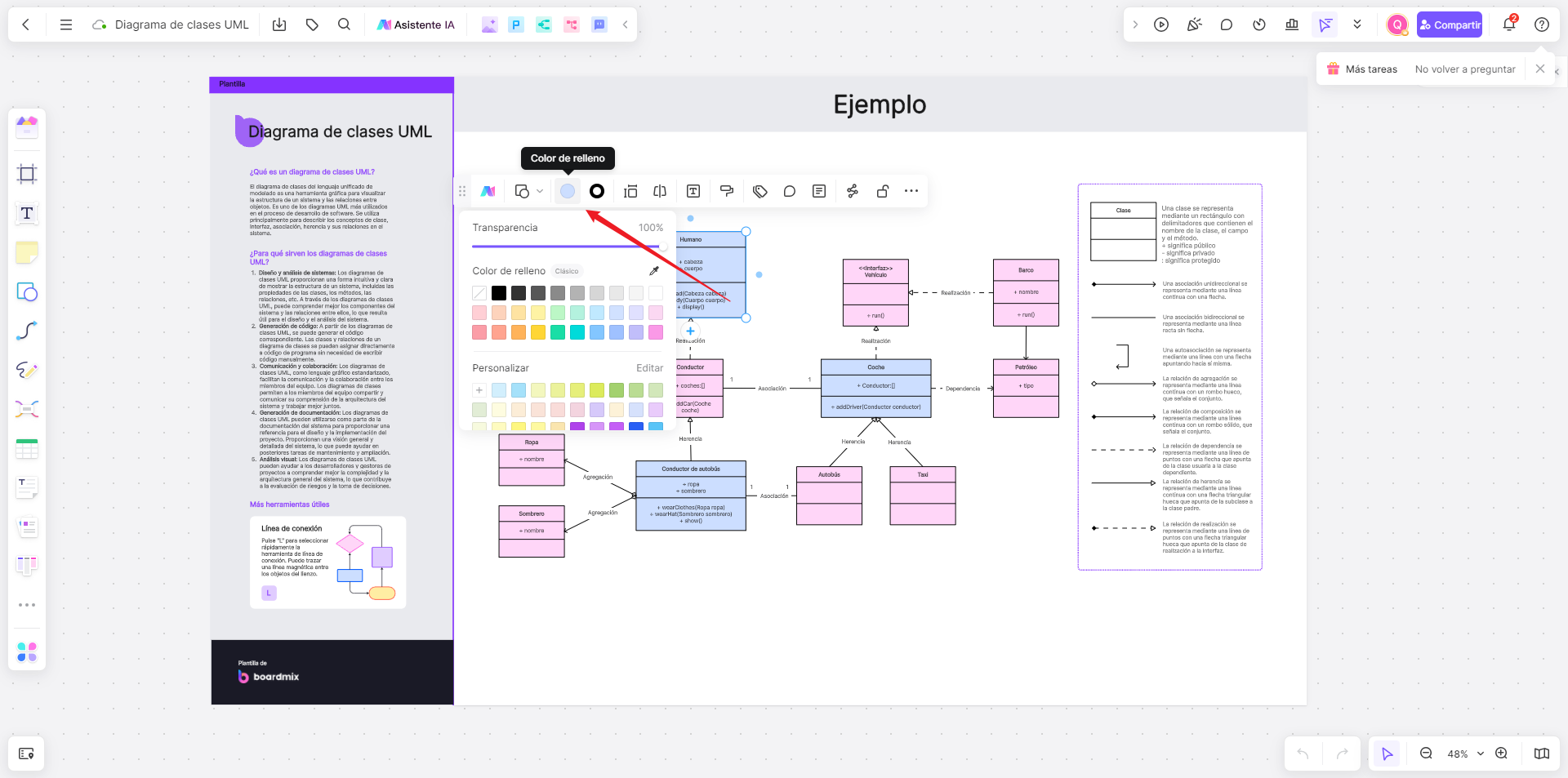Add a custom color with plus

(479, 390)
